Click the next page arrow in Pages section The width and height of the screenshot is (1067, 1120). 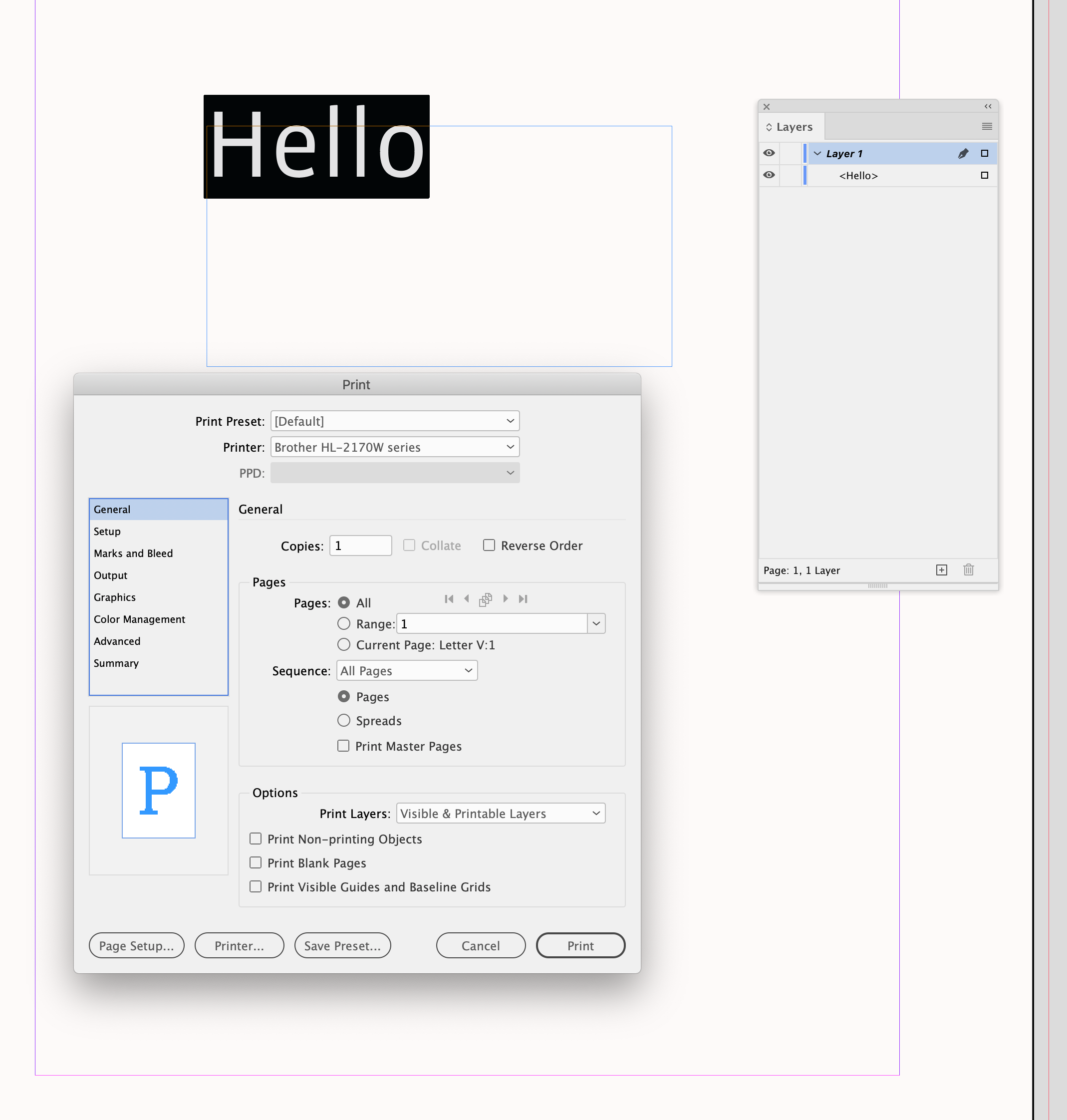(506, 599)
